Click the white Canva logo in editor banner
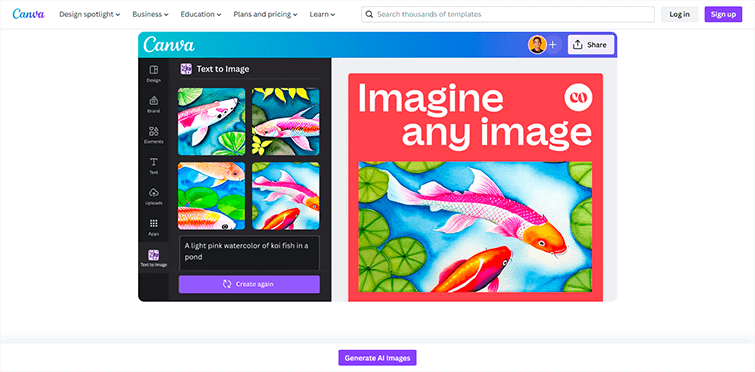The width and height of the screenshot is (755, 372). click(x=169, y=45)
